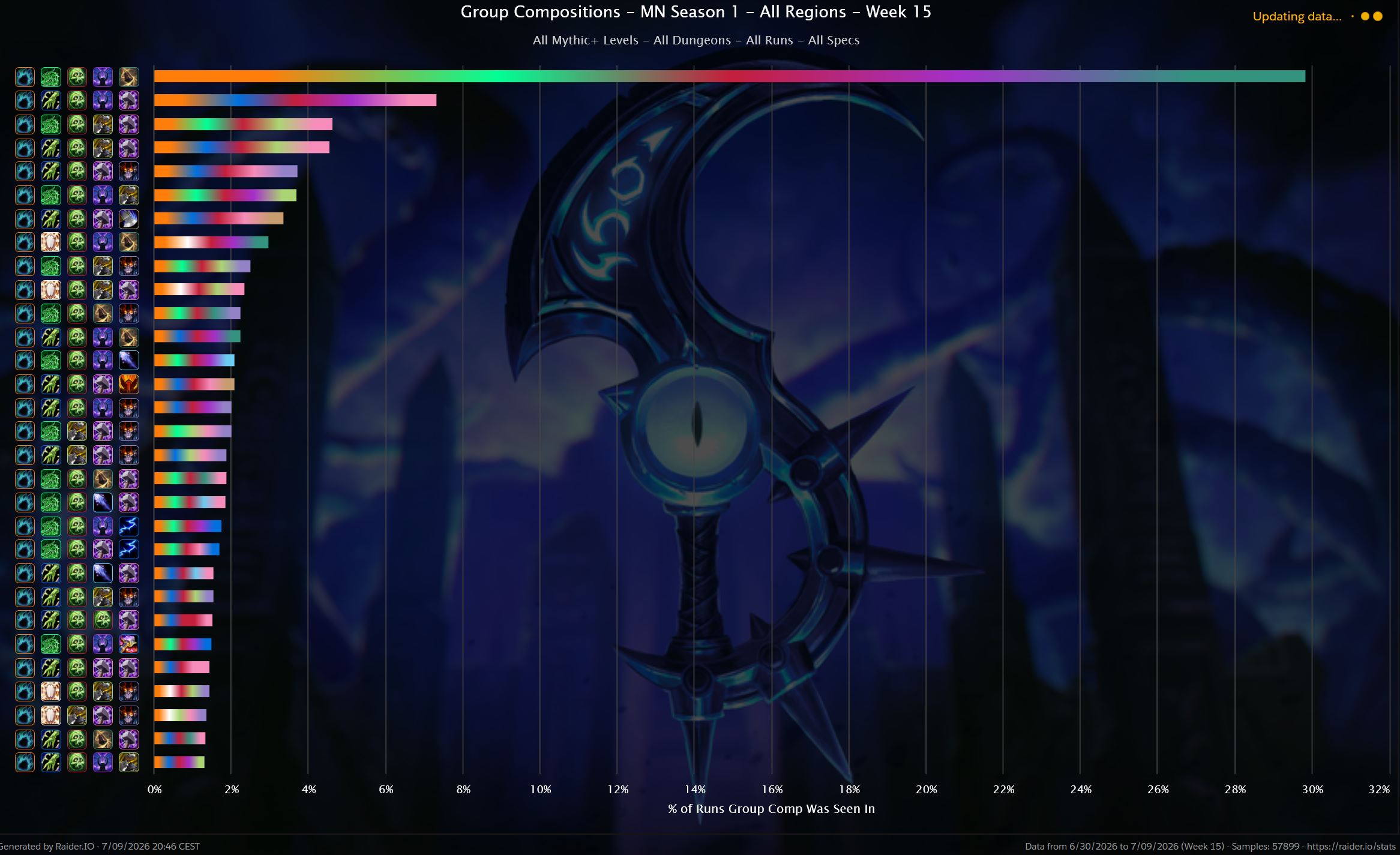Click the "12%" axis label
The height and width of the screenshot is (855, 1400).
(x=617, y=790)
